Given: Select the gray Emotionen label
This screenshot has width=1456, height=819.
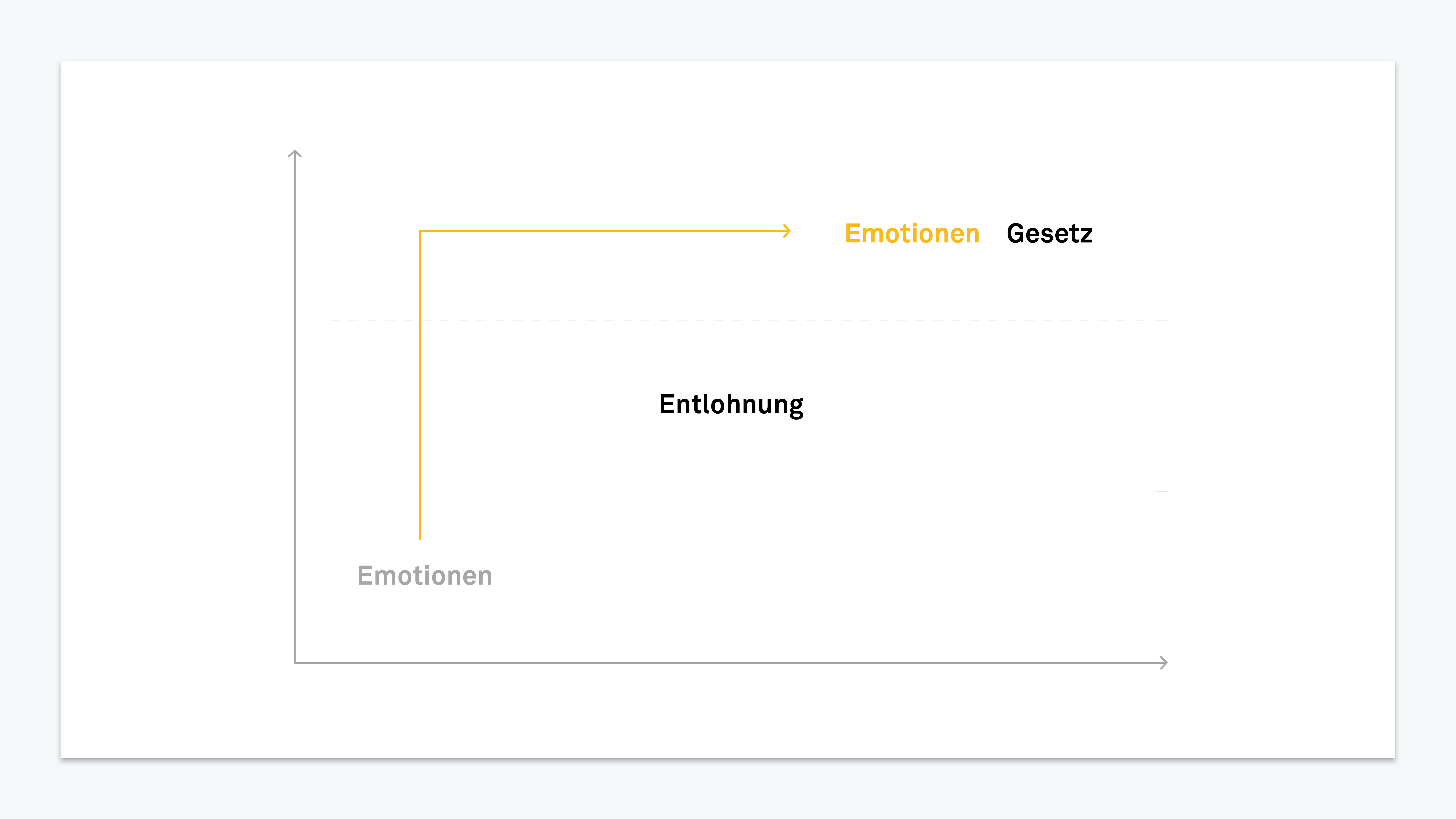Looking at the screenshot, I should pyautogui.click(x=424, y=575).
